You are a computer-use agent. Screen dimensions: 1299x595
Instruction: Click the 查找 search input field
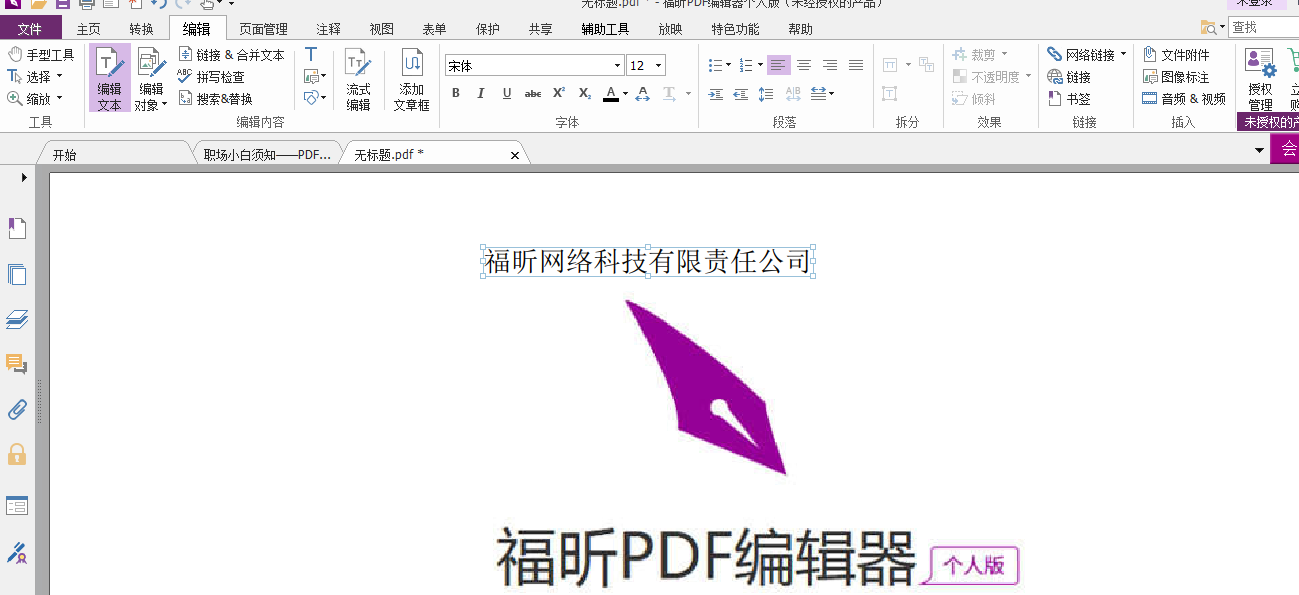pos(1263,28)
